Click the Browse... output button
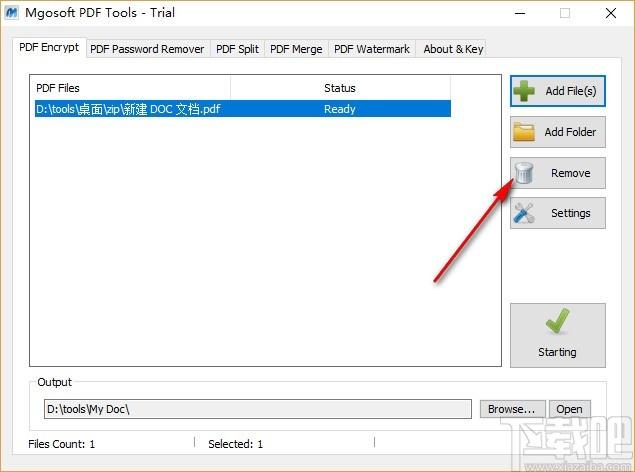This screenshot has width=635, height=472. (x=512, y=409)
